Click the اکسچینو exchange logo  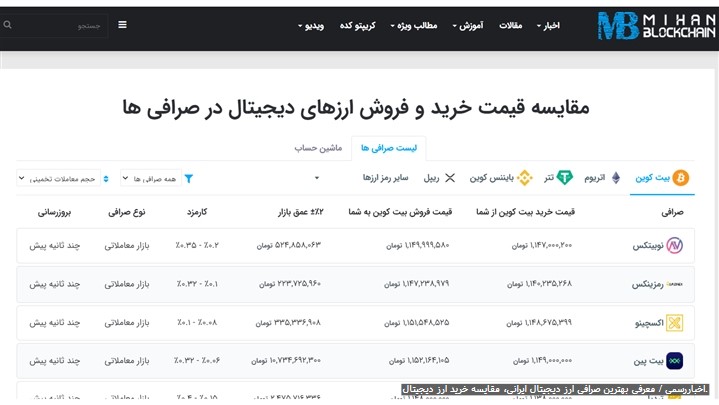pyautogui.click(x=675, y=323)
